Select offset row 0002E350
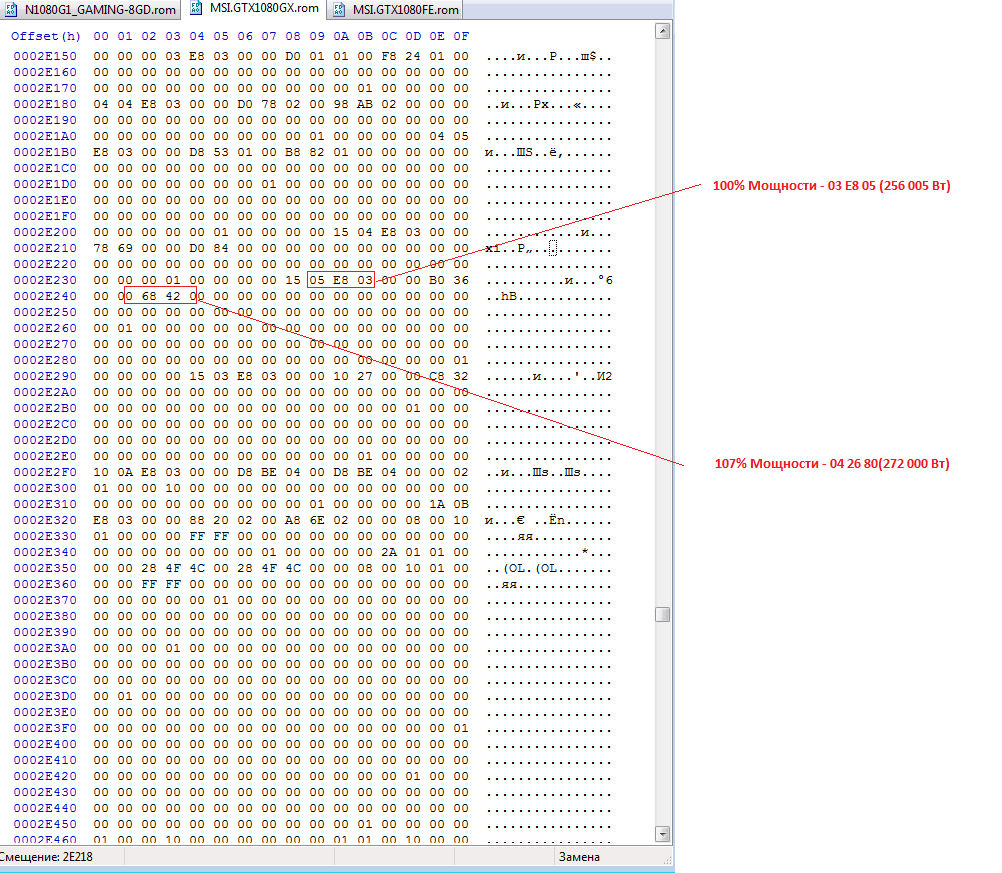Viewport: 1002px width, 873px height. 45,568
